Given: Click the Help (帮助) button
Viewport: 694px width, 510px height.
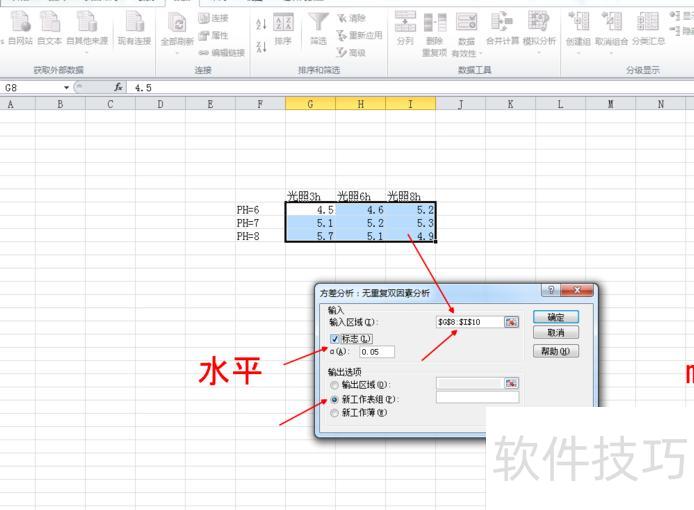Looking at the screenshot, I should pyautogui.click(x=556, y=352).
